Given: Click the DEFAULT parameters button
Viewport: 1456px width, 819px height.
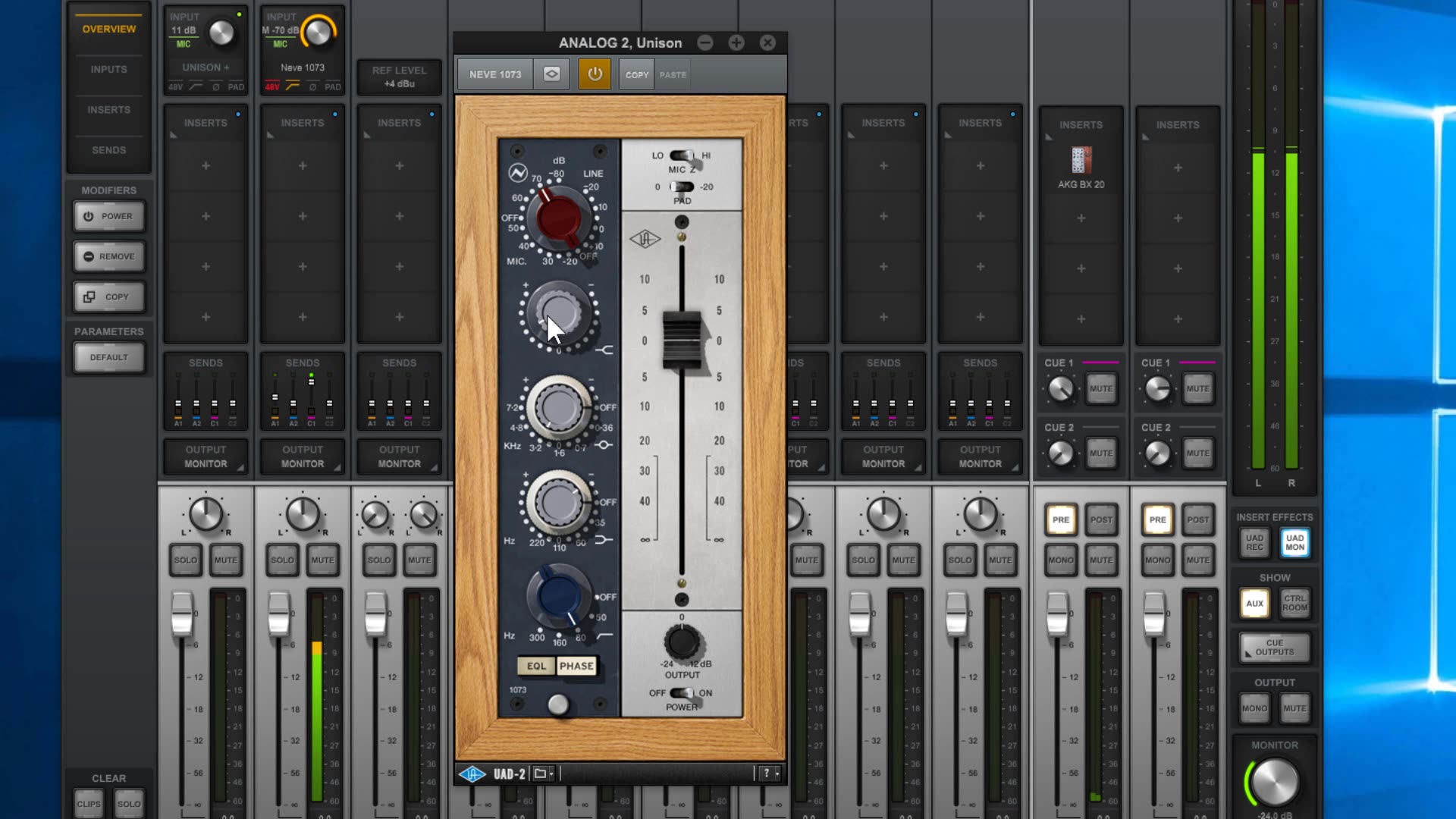Looking at the screenshot, I should 108,356.
